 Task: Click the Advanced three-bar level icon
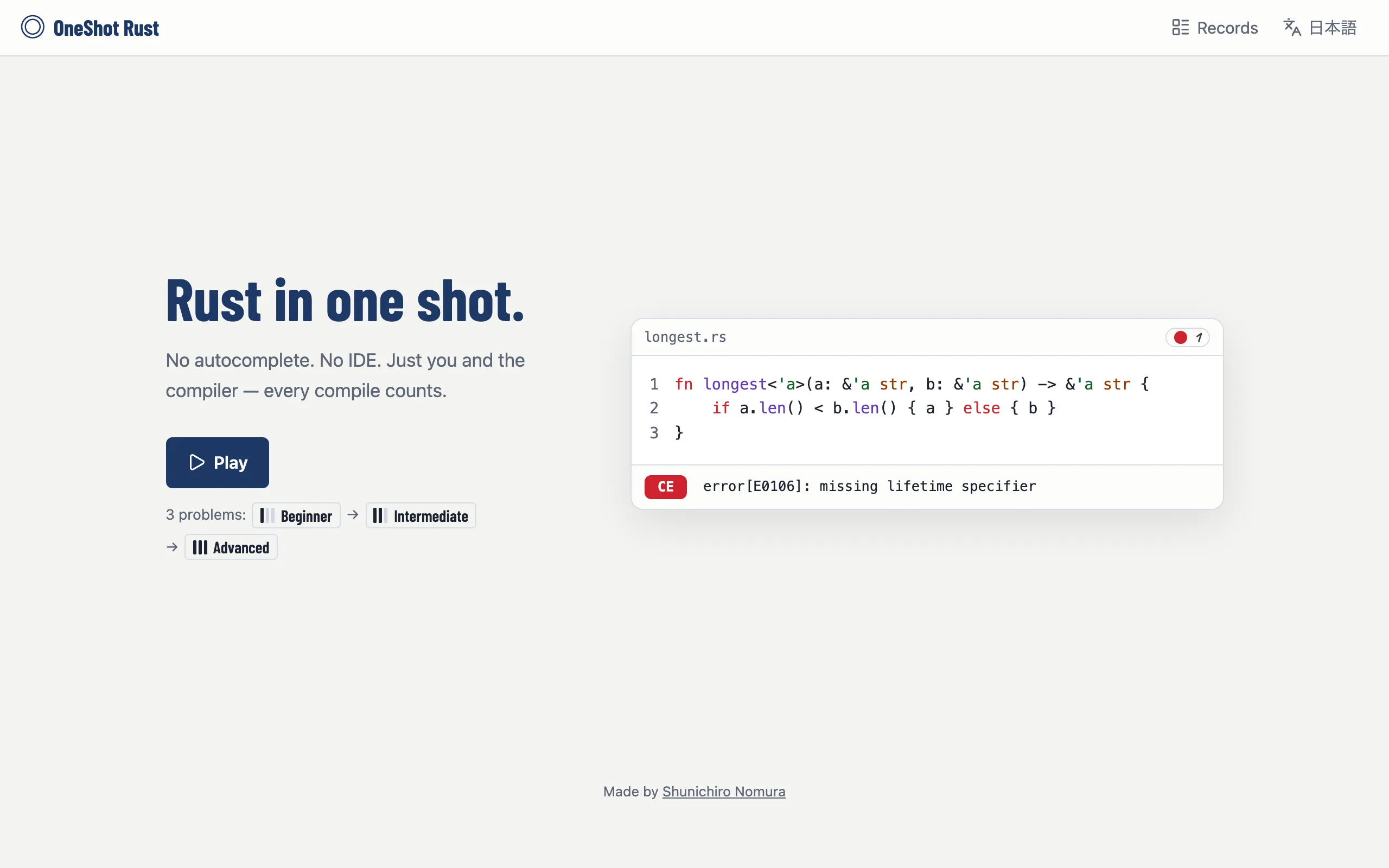pos(200,547)
